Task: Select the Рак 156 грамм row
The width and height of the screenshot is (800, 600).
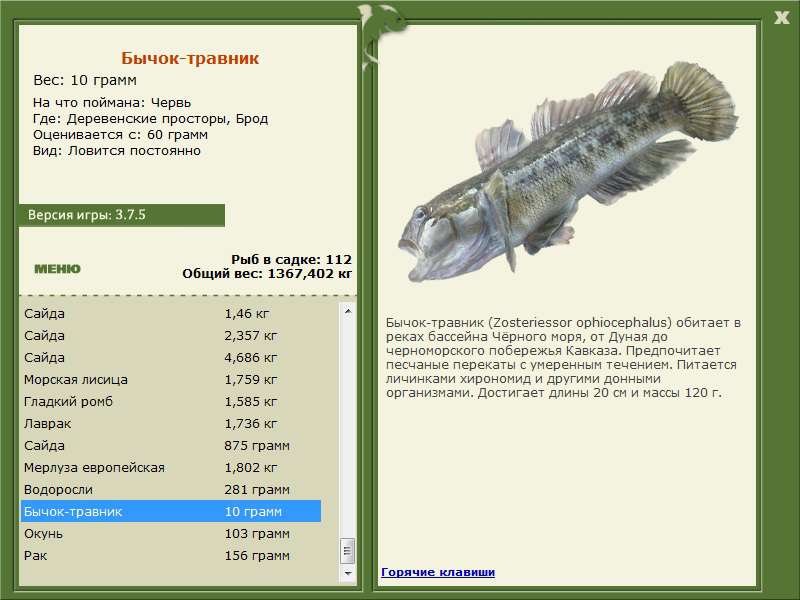Action: coord(171,555)
